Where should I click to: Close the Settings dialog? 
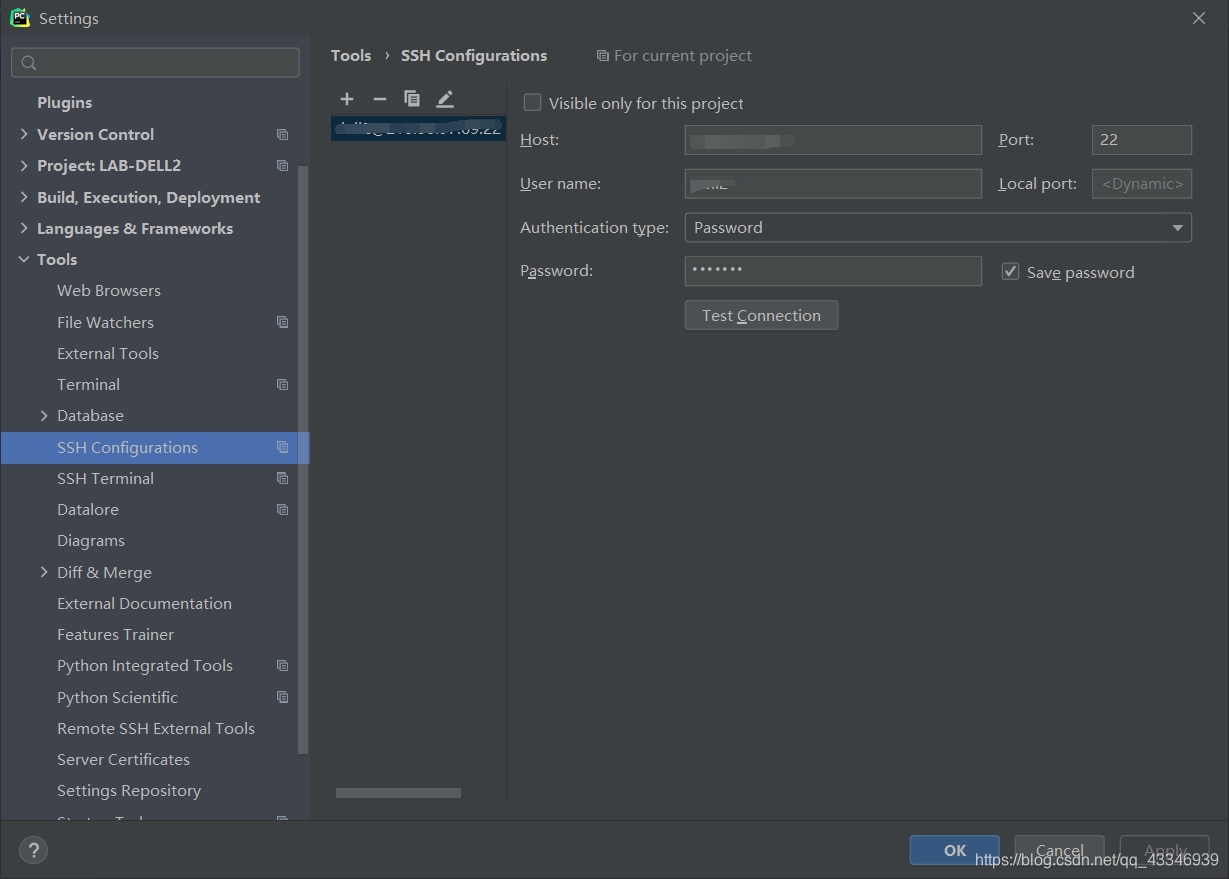(1199, 18)
